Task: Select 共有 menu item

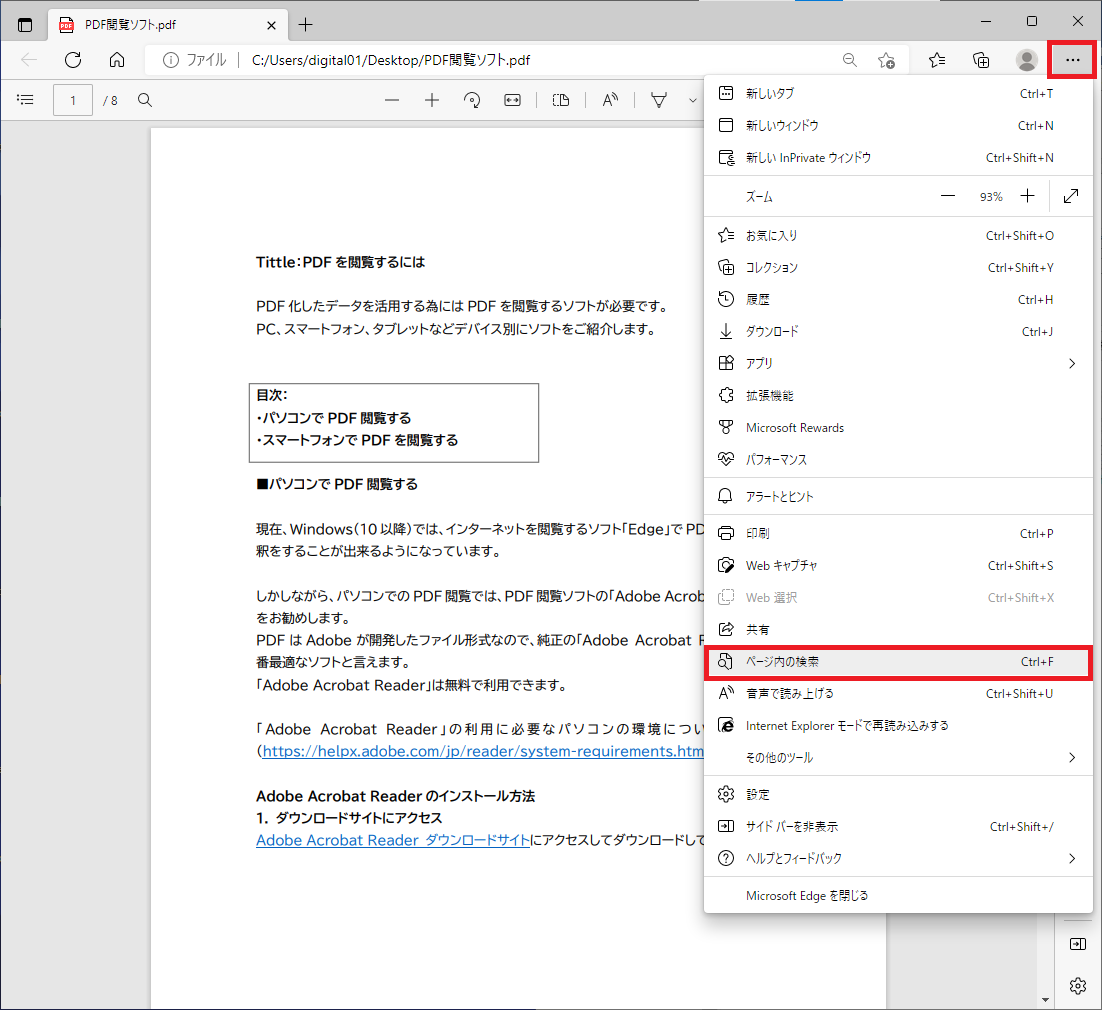Action: pos(898,630)
